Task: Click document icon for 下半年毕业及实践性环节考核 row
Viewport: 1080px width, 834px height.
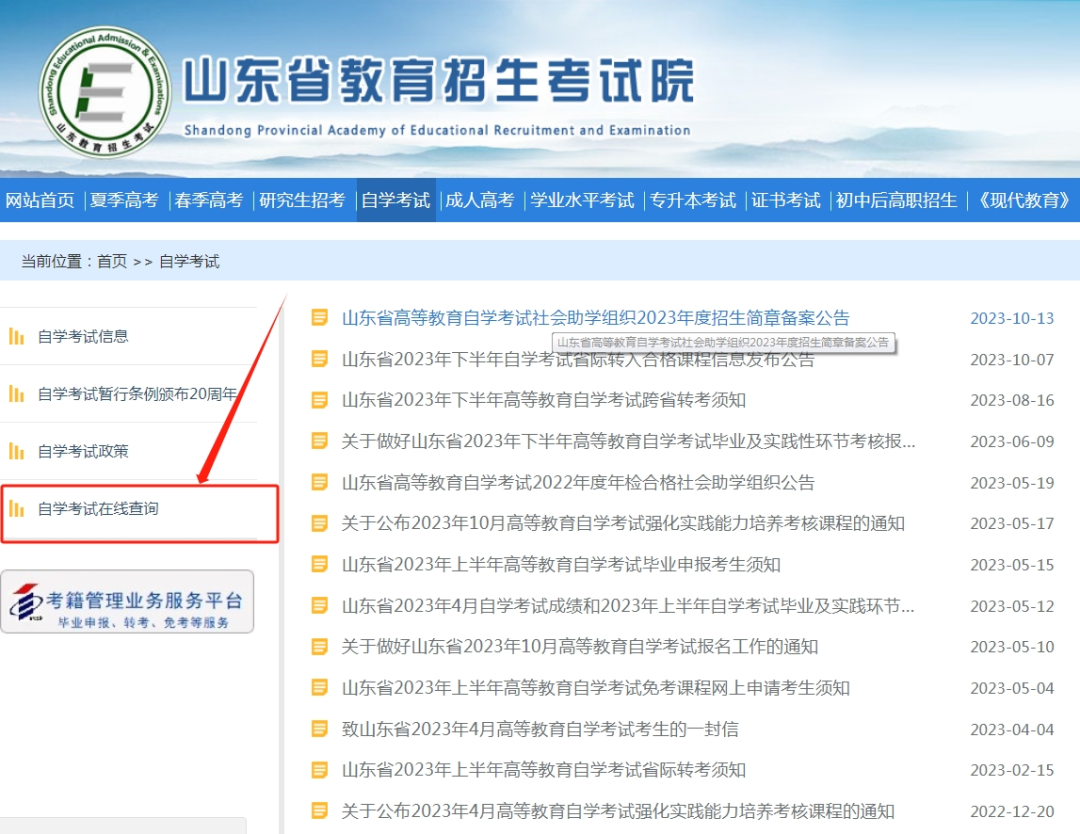Action: click(320, 441)
